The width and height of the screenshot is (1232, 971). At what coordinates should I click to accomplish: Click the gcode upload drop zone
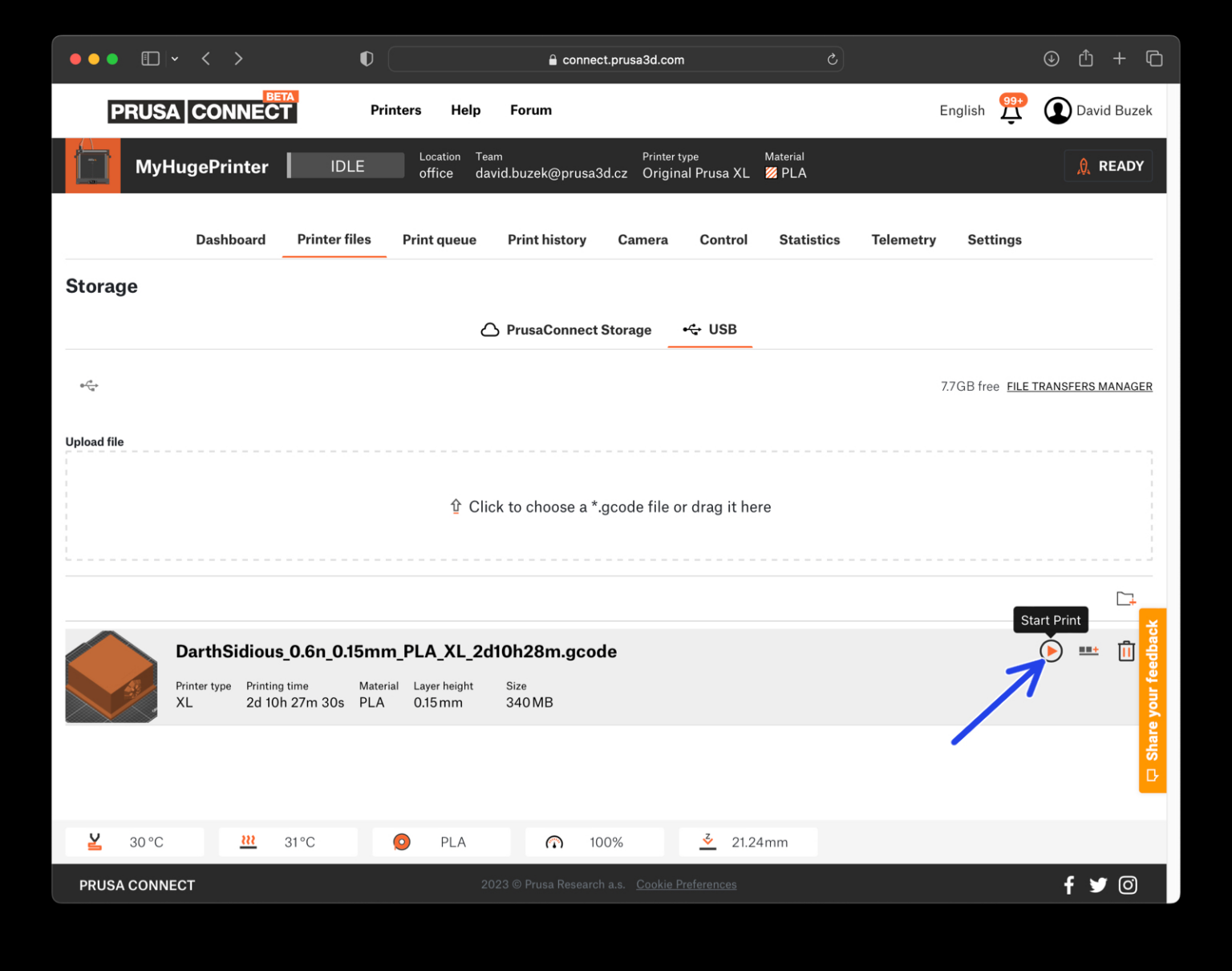(609, 506)
